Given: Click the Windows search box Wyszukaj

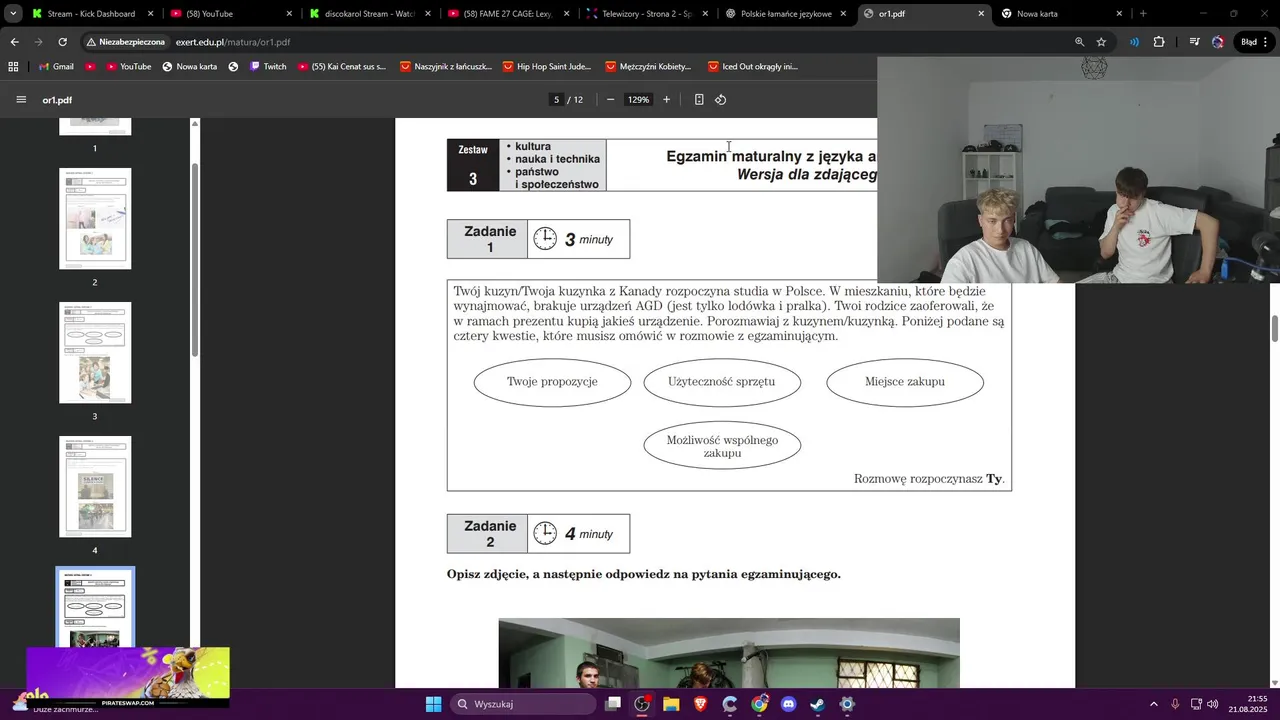Looking at the screenshot, I should point(523,704).
